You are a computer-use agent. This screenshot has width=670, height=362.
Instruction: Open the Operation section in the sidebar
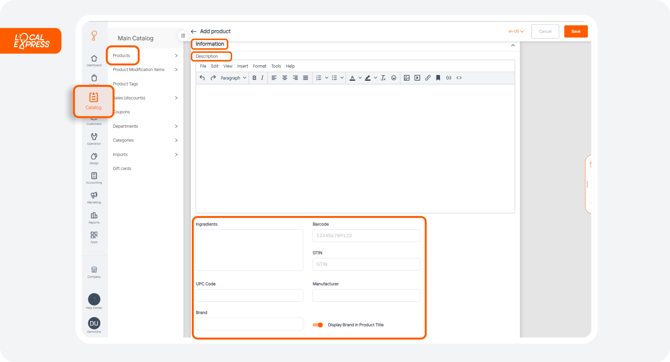[94, 139]
